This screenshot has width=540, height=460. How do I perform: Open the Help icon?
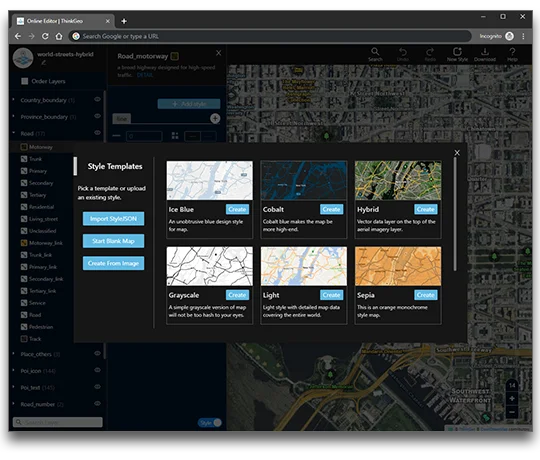[x=512, y=52]
